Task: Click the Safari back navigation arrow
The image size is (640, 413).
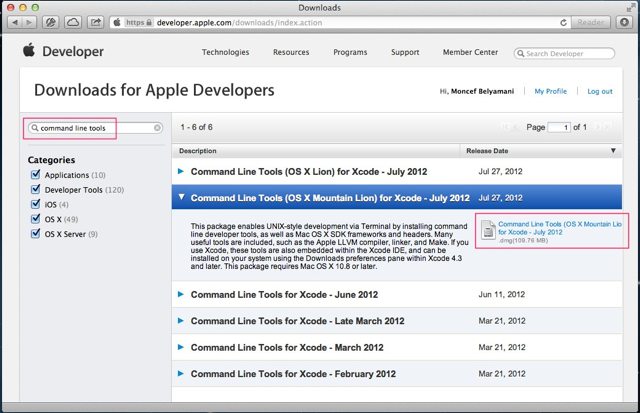Action: pyautogui.click(x=15, y=21)
